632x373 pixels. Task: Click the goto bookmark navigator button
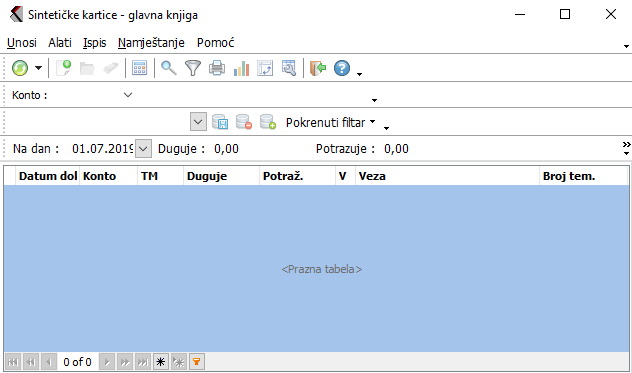(x=179, y=362)
